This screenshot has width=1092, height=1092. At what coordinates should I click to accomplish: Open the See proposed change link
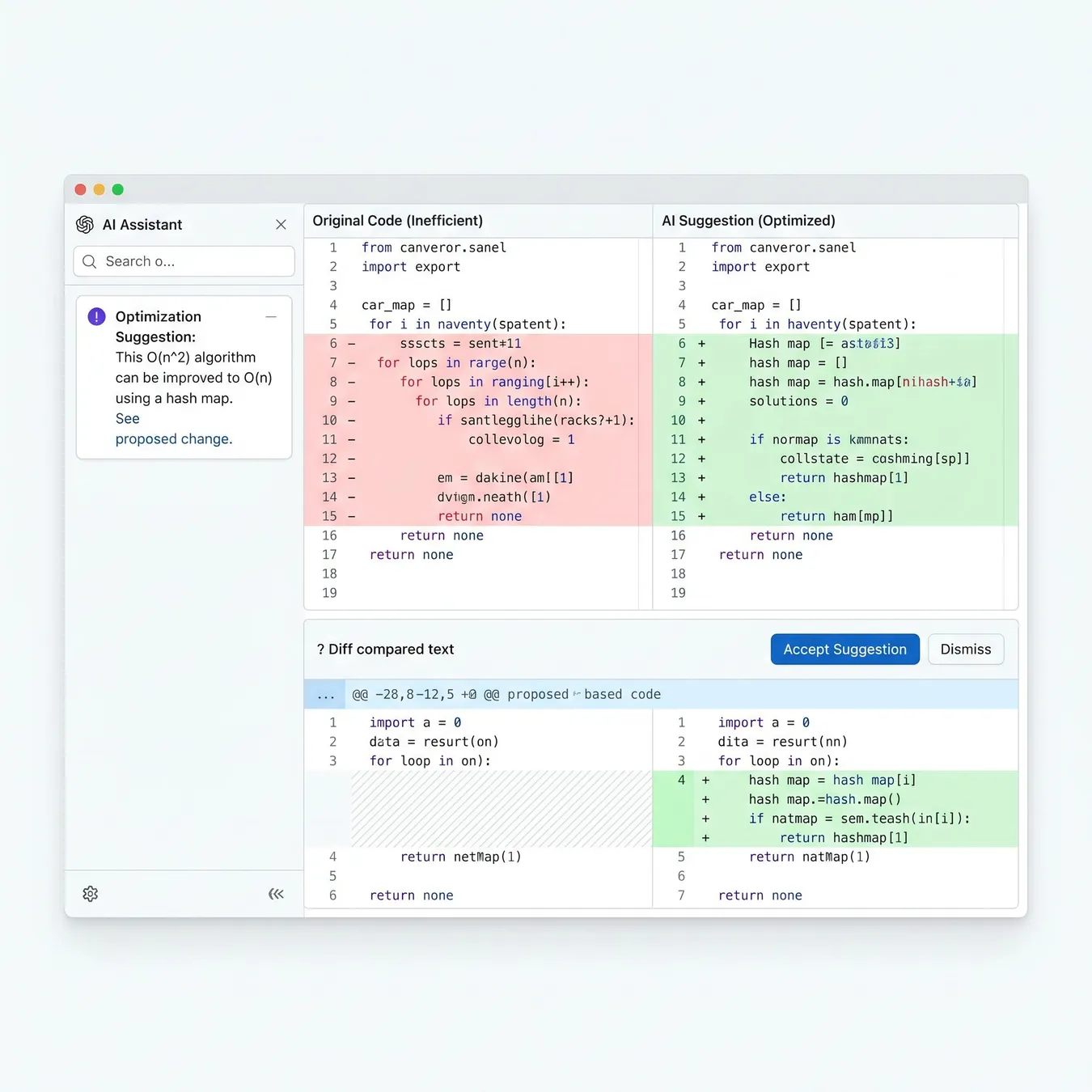[x=173, y=429]
